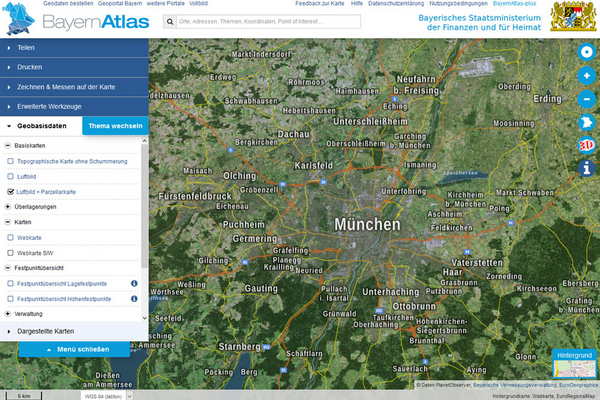Click the Bavarian coat of arms
Viewport: 600px width, 400px height.
coord(573,16)
